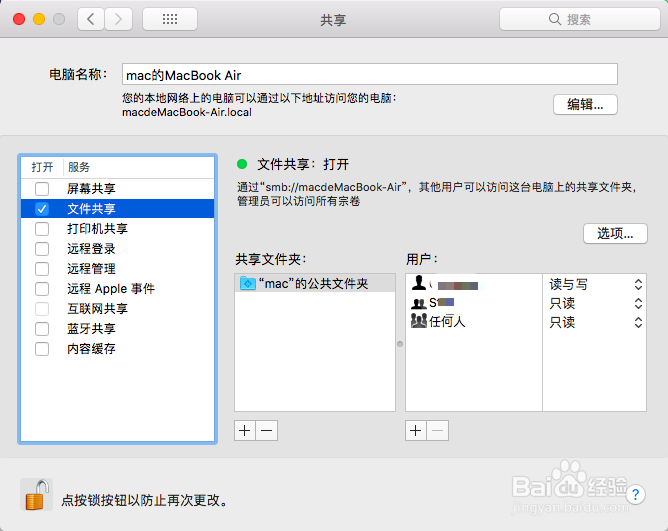The width and height of the screenshot is (668, 531).
Task: Enable 打印机共享 checkbox
Action: click(42, 229)
